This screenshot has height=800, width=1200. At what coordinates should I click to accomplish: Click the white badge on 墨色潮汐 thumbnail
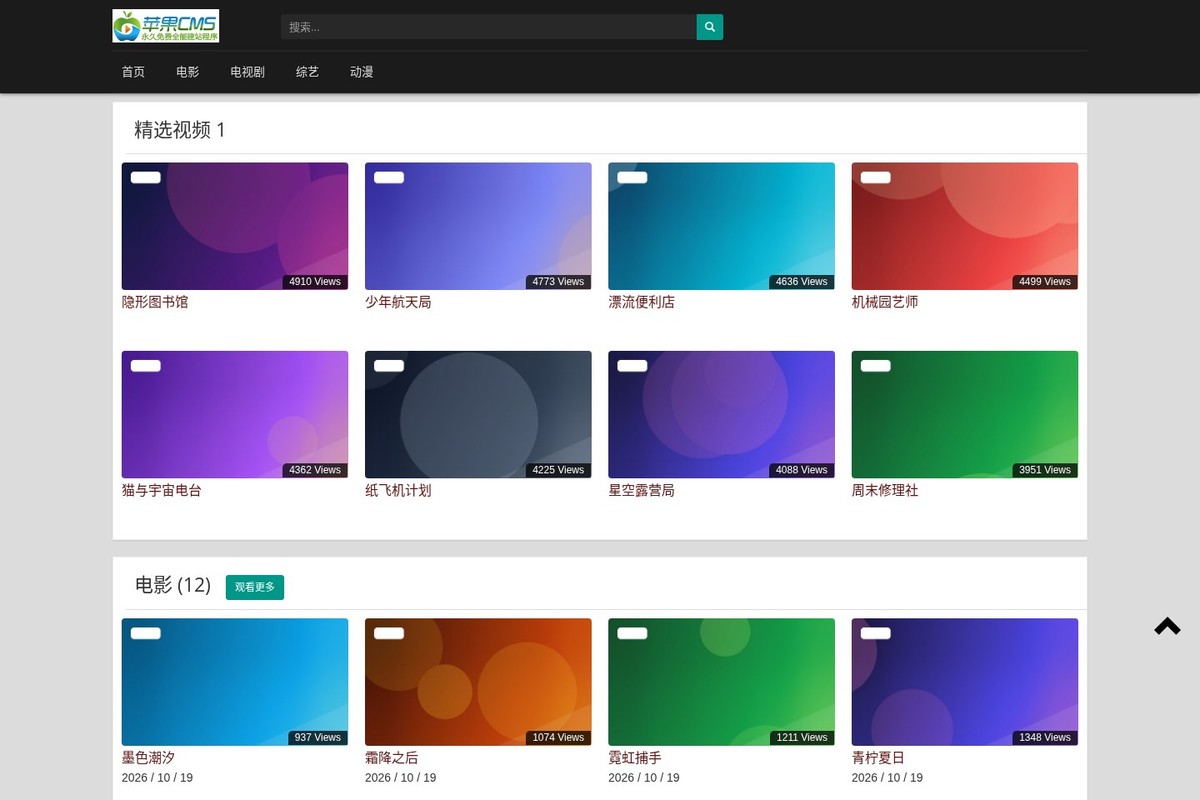146,633
